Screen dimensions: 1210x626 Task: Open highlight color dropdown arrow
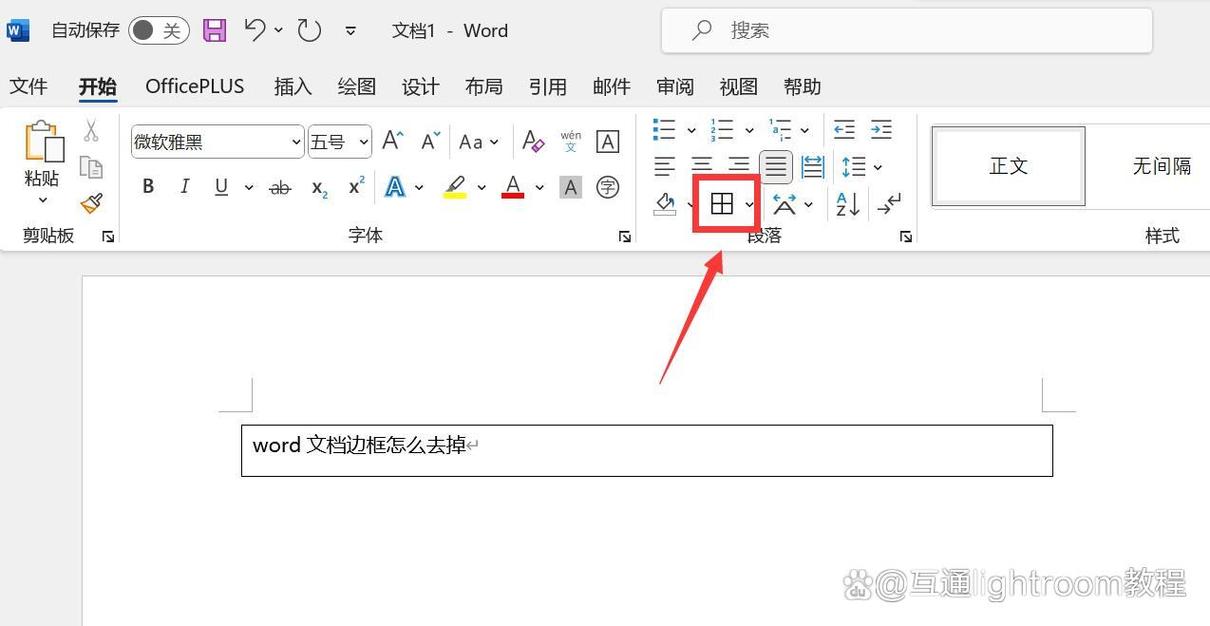pos(481,187)
